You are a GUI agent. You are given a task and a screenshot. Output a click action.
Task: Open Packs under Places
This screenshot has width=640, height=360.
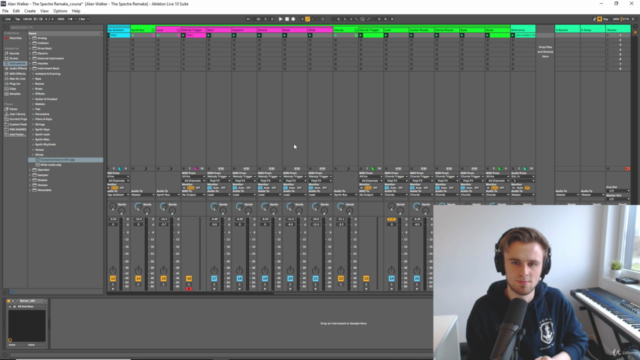tap(13, 109)
